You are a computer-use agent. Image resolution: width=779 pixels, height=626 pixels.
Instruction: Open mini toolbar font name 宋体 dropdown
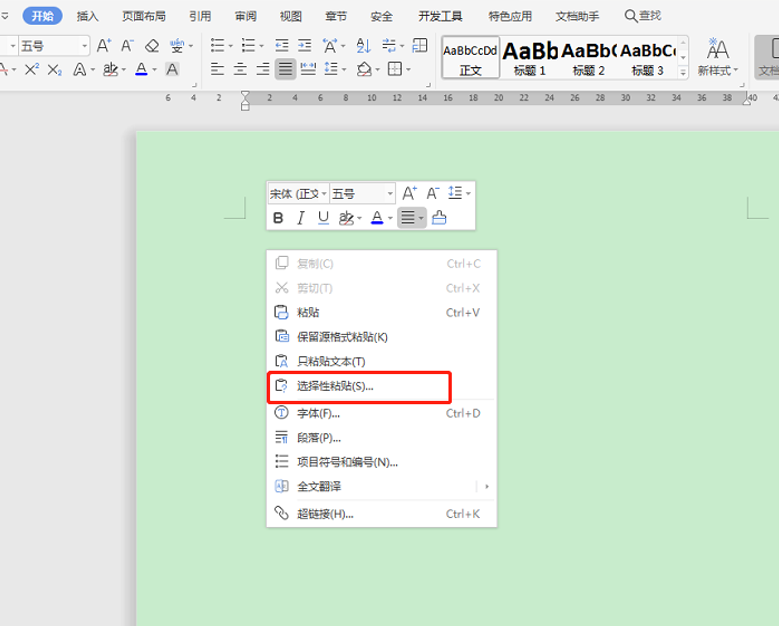(x=324, y=194)
